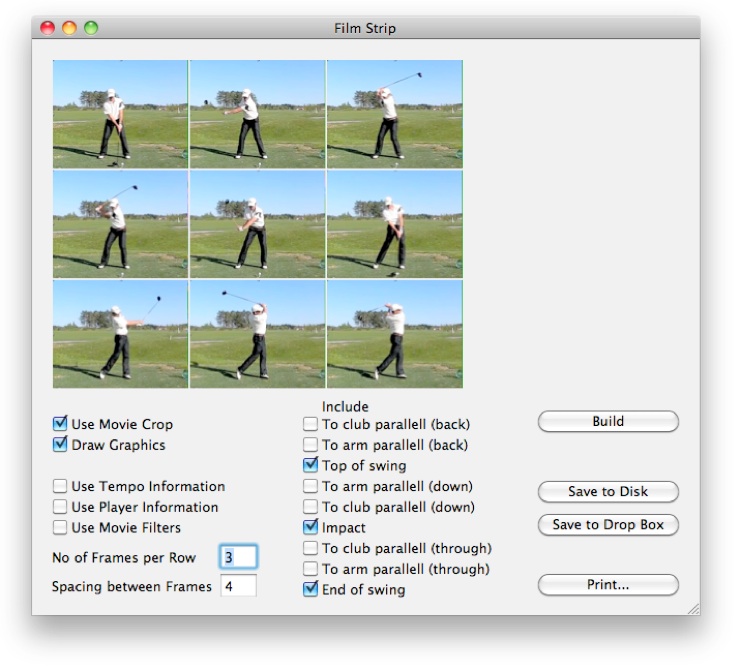Include To arm parallell (back) frame
Viewport: 741px width, 670px height.
pyautogui.click(x=310, y=445)
